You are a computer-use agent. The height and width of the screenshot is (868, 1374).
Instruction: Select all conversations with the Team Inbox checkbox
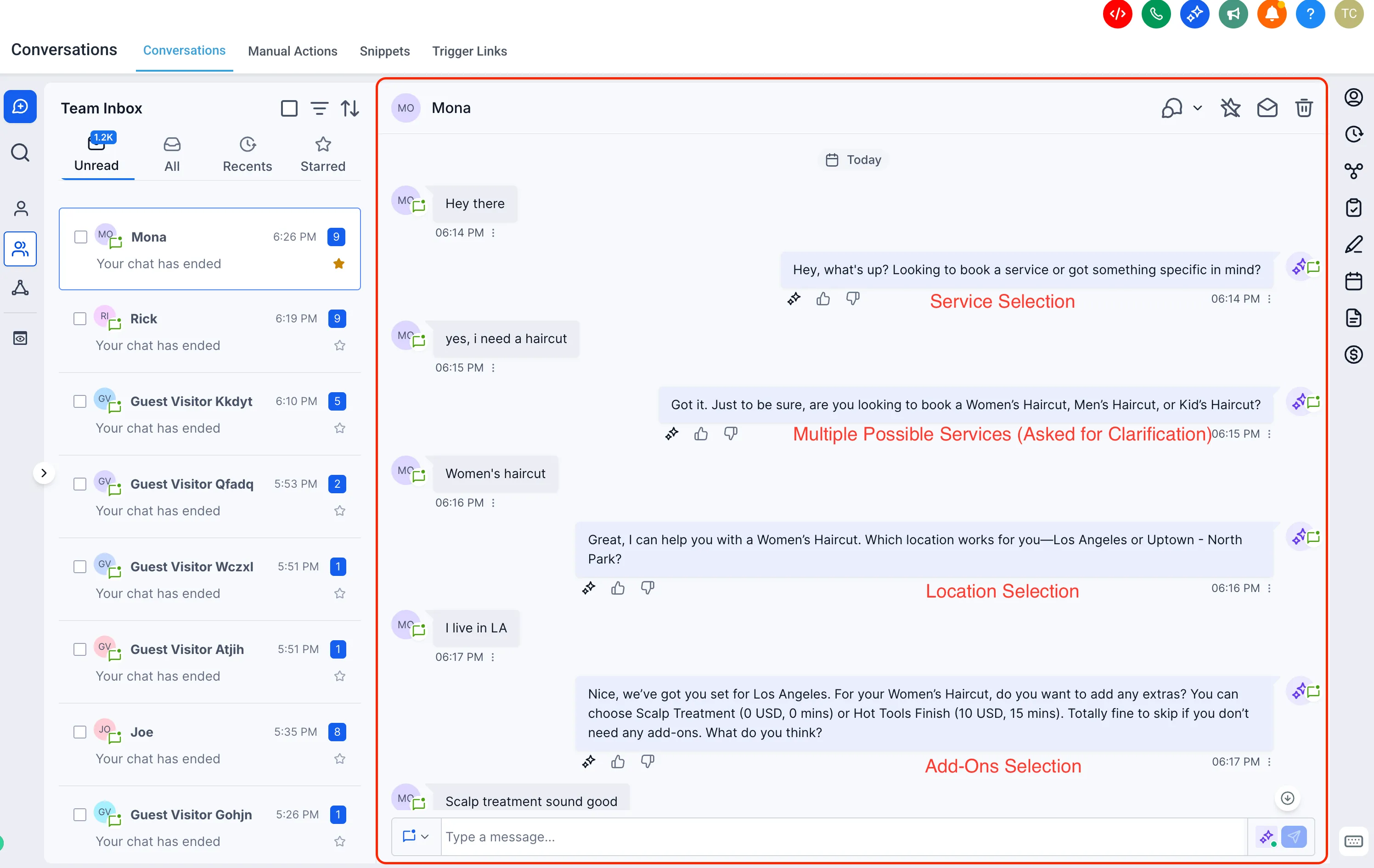click(289, 108)
